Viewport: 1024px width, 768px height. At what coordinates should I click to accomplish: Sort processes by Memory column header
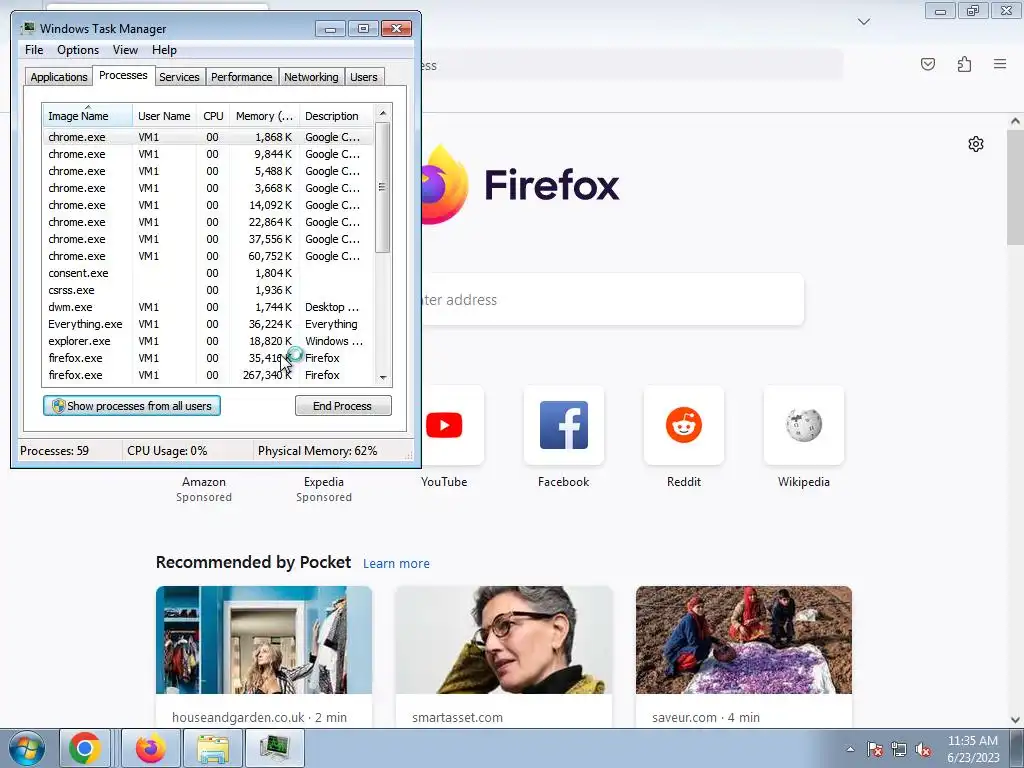[264, 116]
